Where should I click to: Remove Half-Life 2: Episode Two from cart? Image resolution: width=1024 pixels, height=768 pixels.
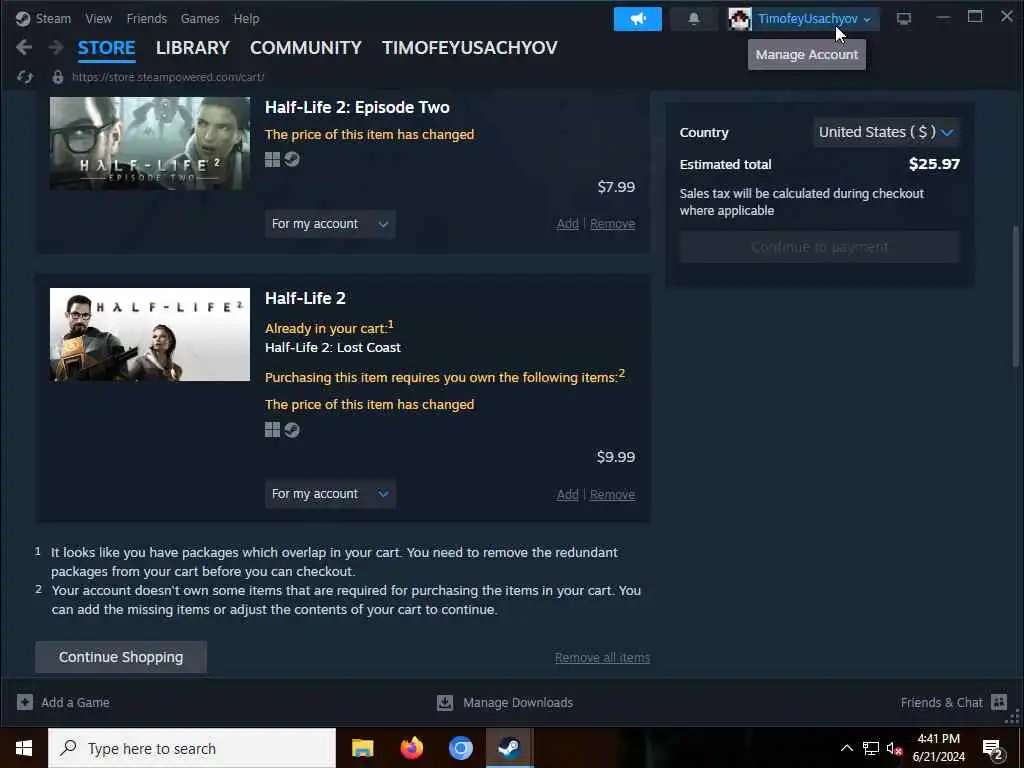point(613,224)
